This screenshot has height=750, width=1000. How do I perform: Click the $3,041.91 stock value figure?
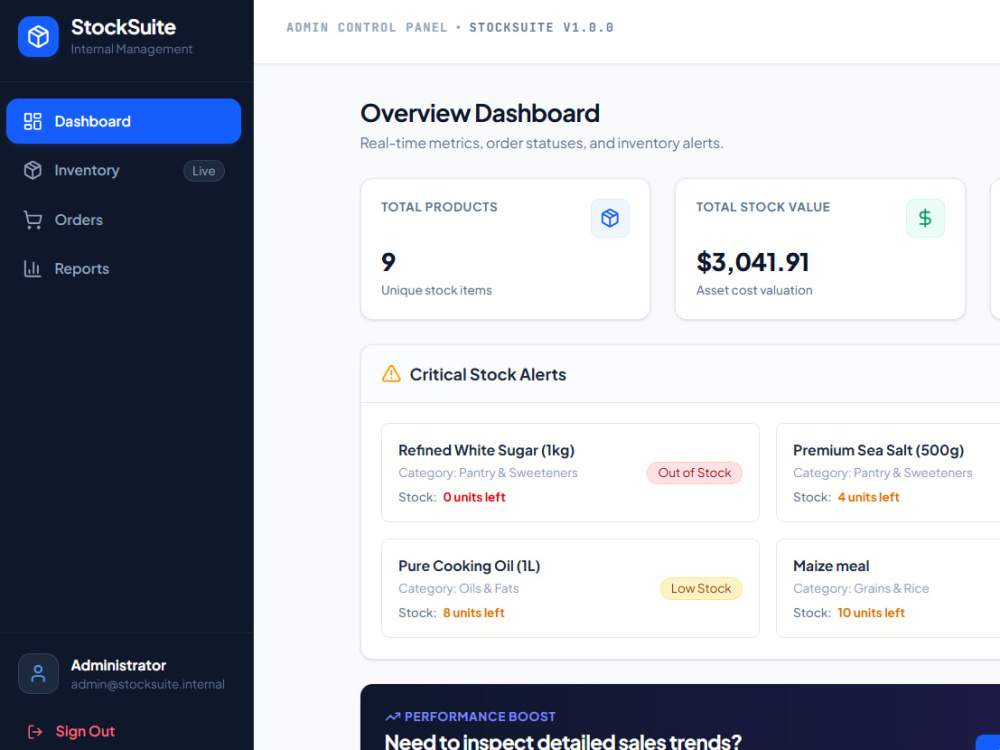click(x=753, y=262)
